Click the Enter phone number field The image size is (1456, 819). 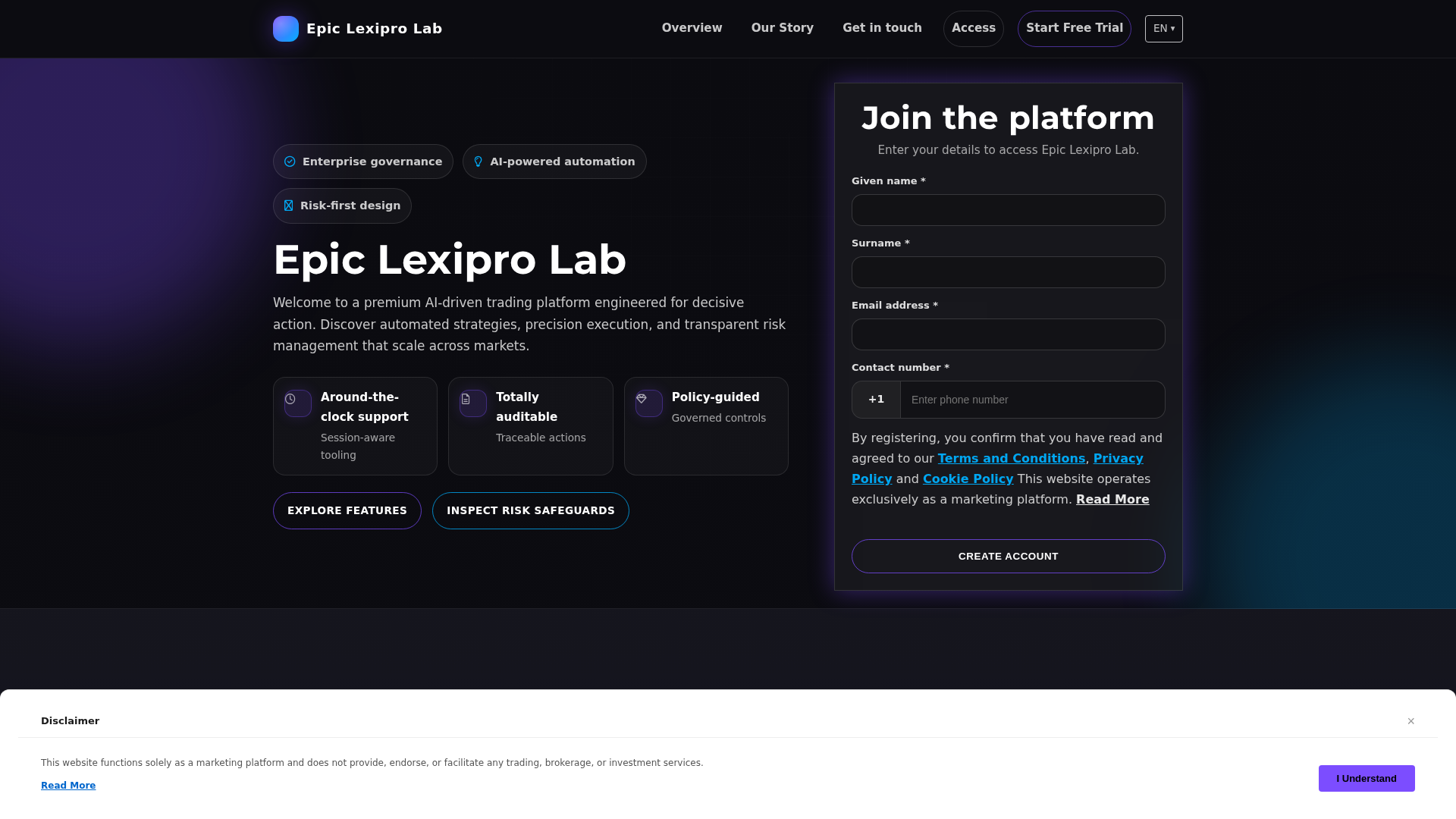(1033, 400)
